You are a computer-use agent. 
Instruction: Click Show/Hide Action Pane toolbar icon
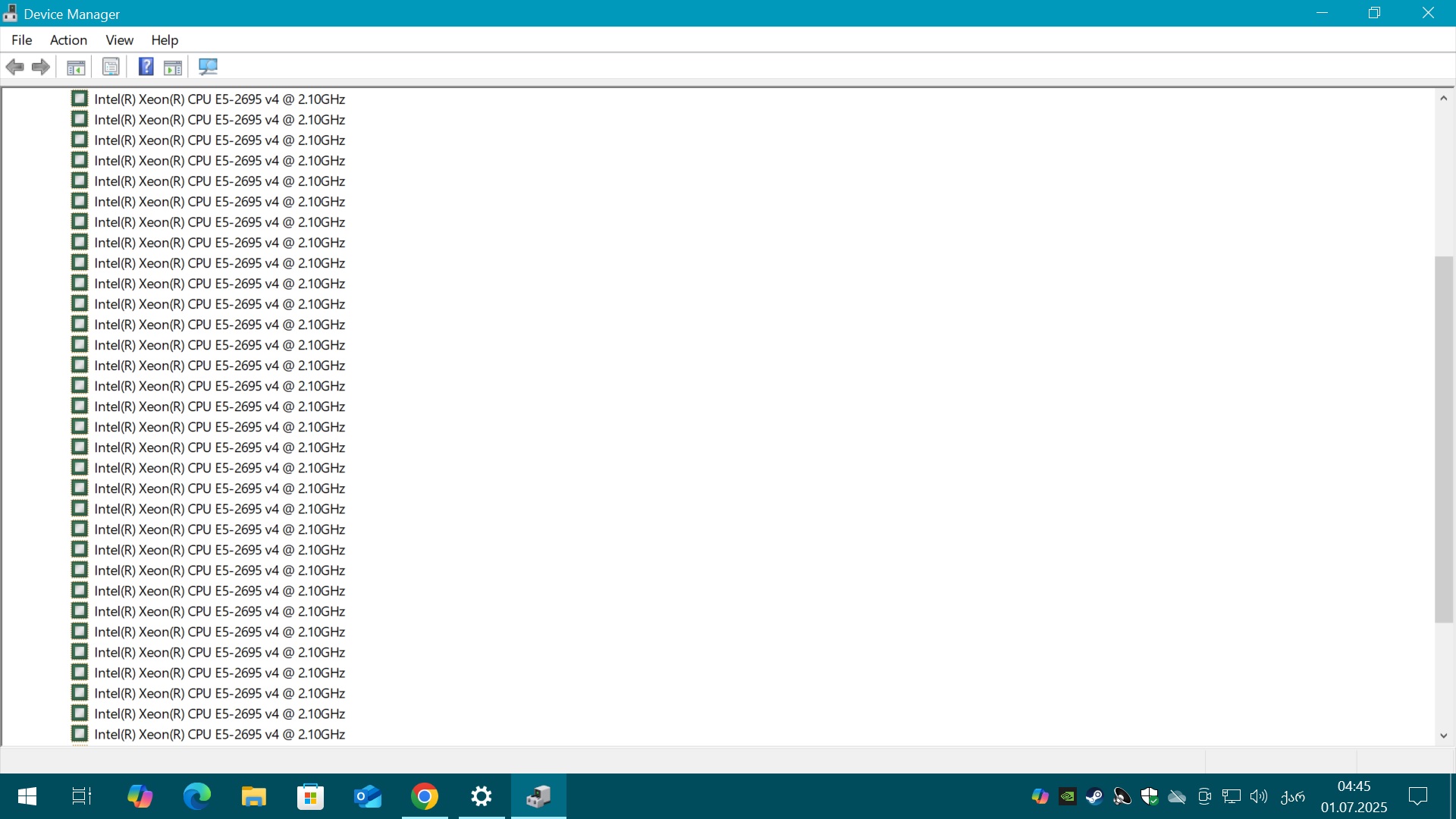click(x=173, y=67)
